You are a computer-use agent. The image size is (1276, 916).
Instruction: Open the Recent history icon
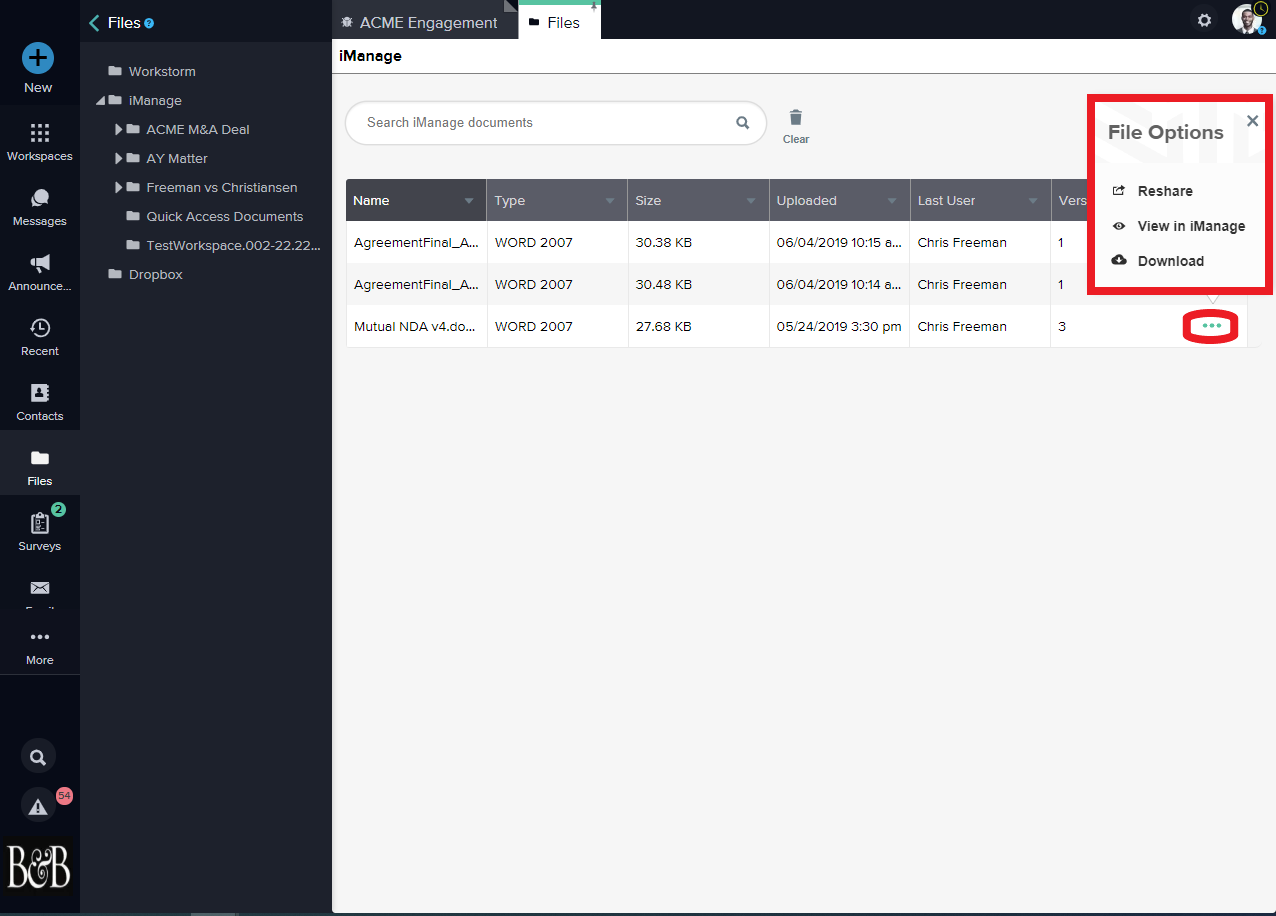[40, 328]
